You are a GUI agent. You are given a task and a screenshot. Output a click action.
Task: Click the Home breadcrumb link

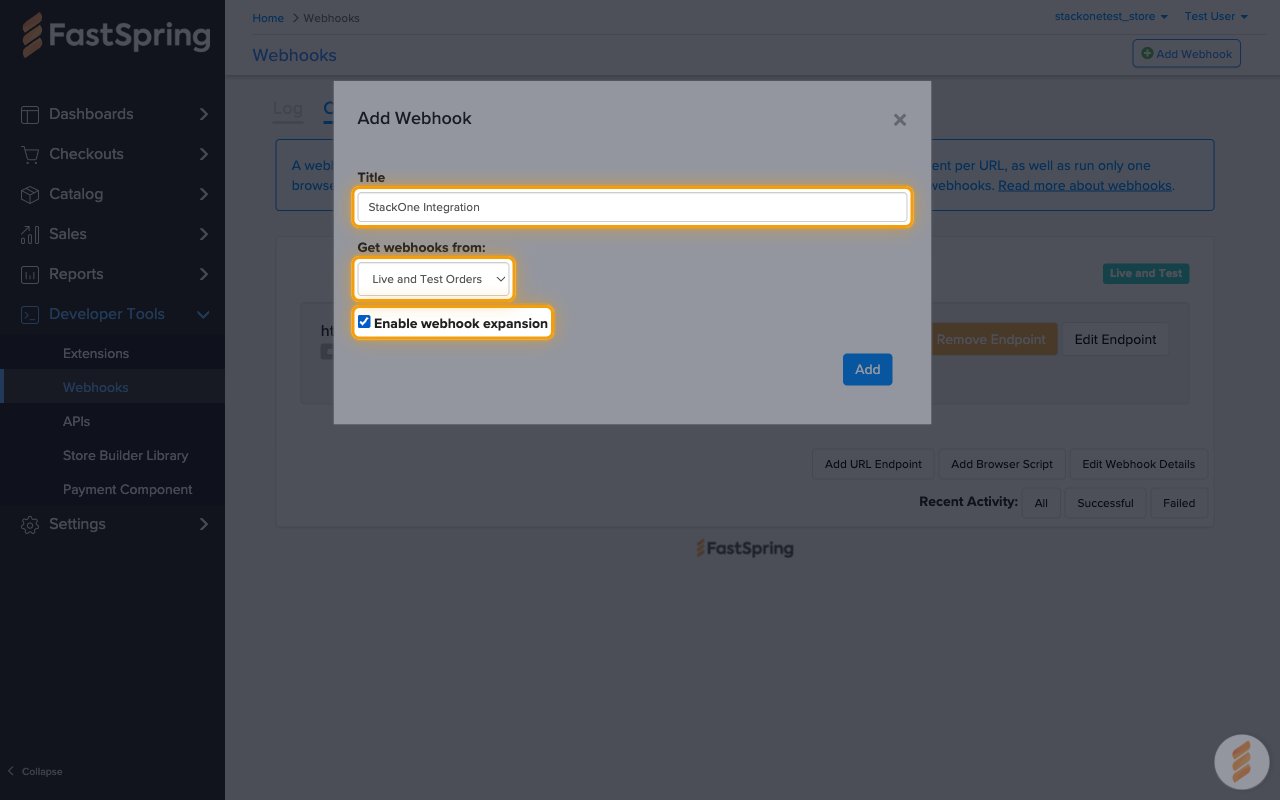[x=268, y=18]
